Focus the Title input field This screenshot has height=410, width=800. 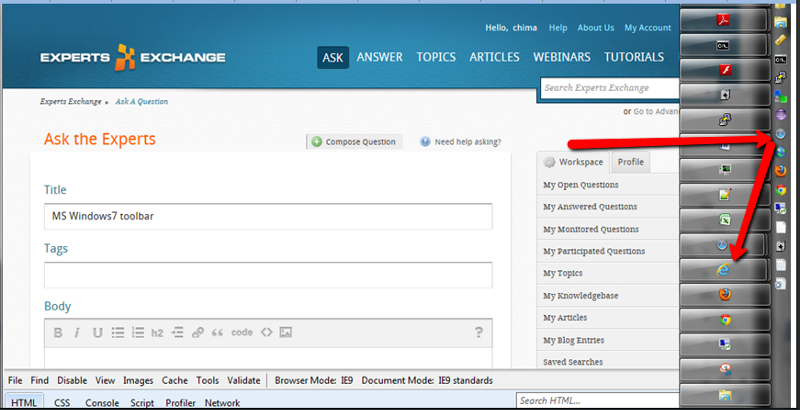tap(268, 216)
